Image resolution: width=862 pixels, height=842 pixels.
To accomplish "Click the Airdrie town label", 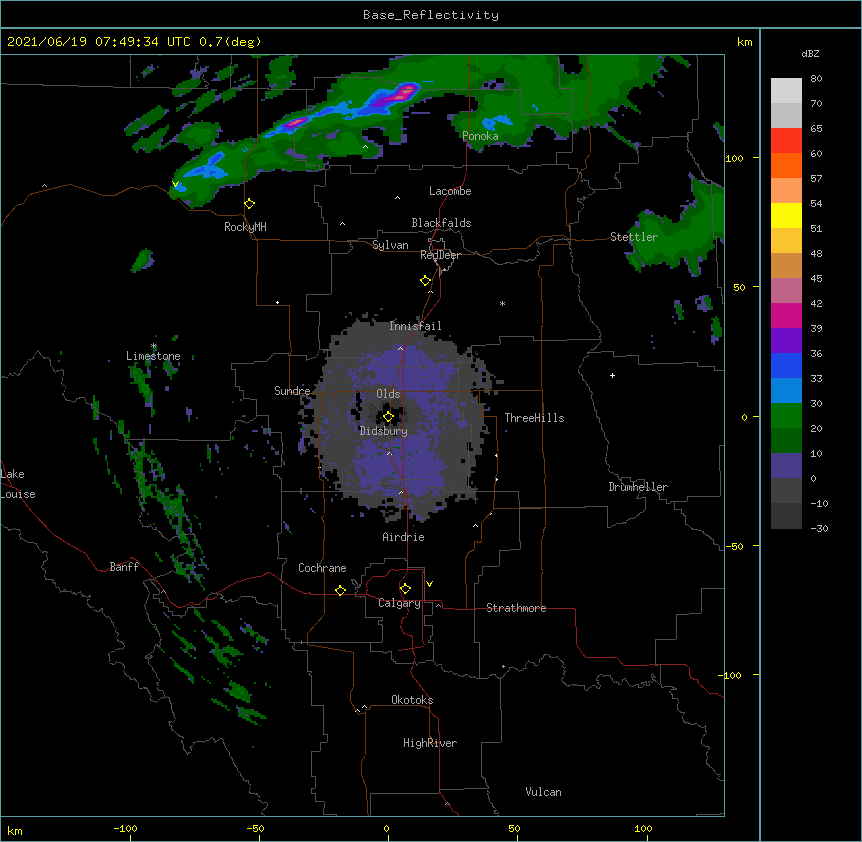I will 403,537.
